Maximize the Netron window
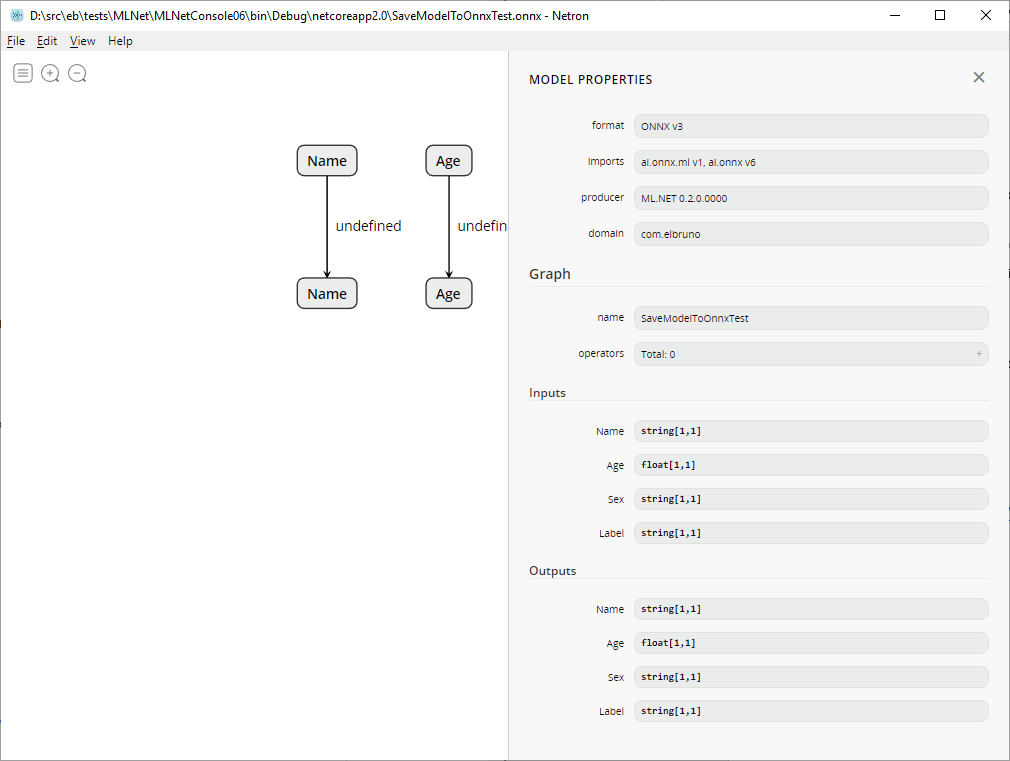 click(940, 15)
